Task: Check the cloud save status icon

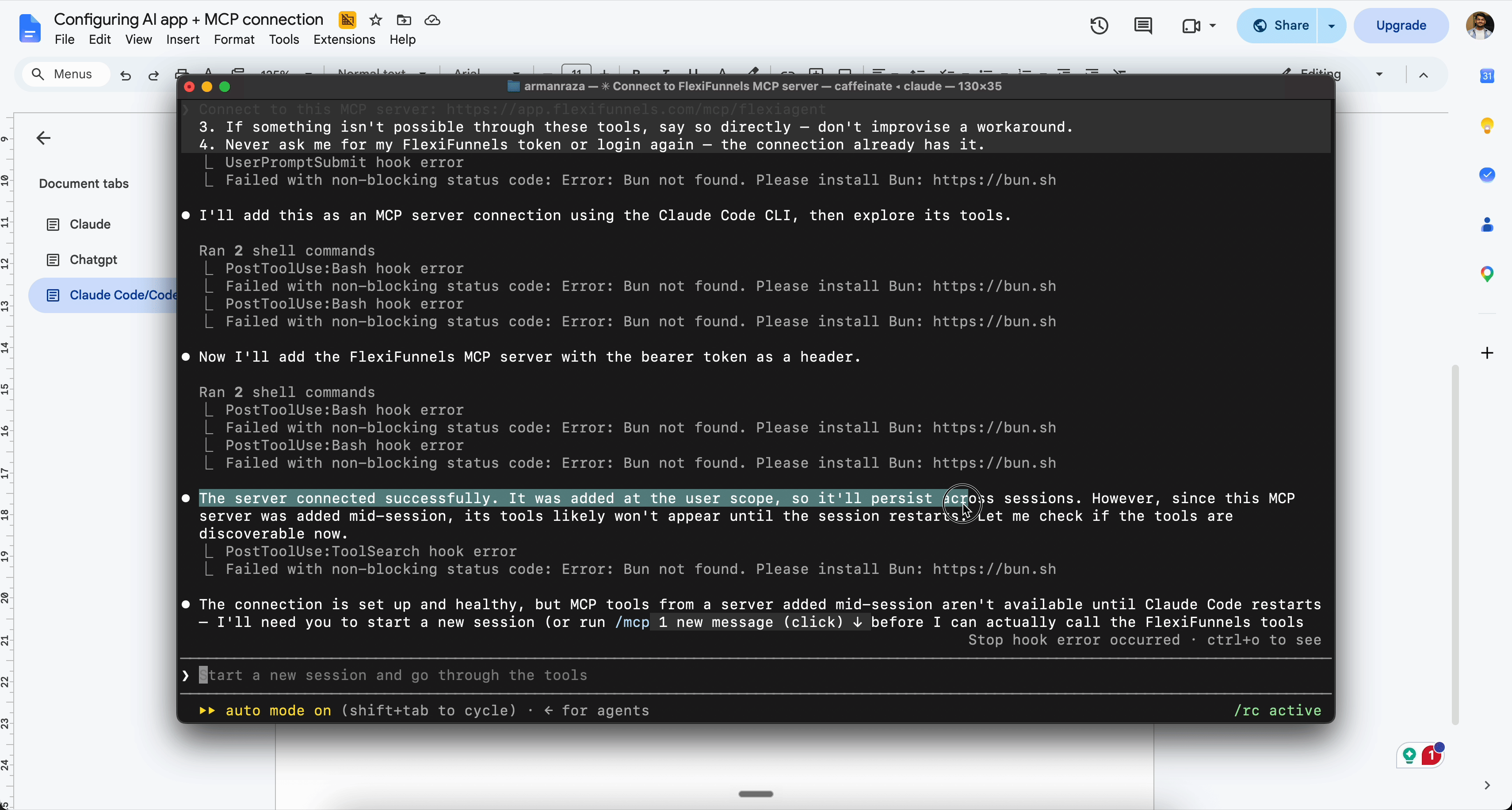Action: [432, 20]
